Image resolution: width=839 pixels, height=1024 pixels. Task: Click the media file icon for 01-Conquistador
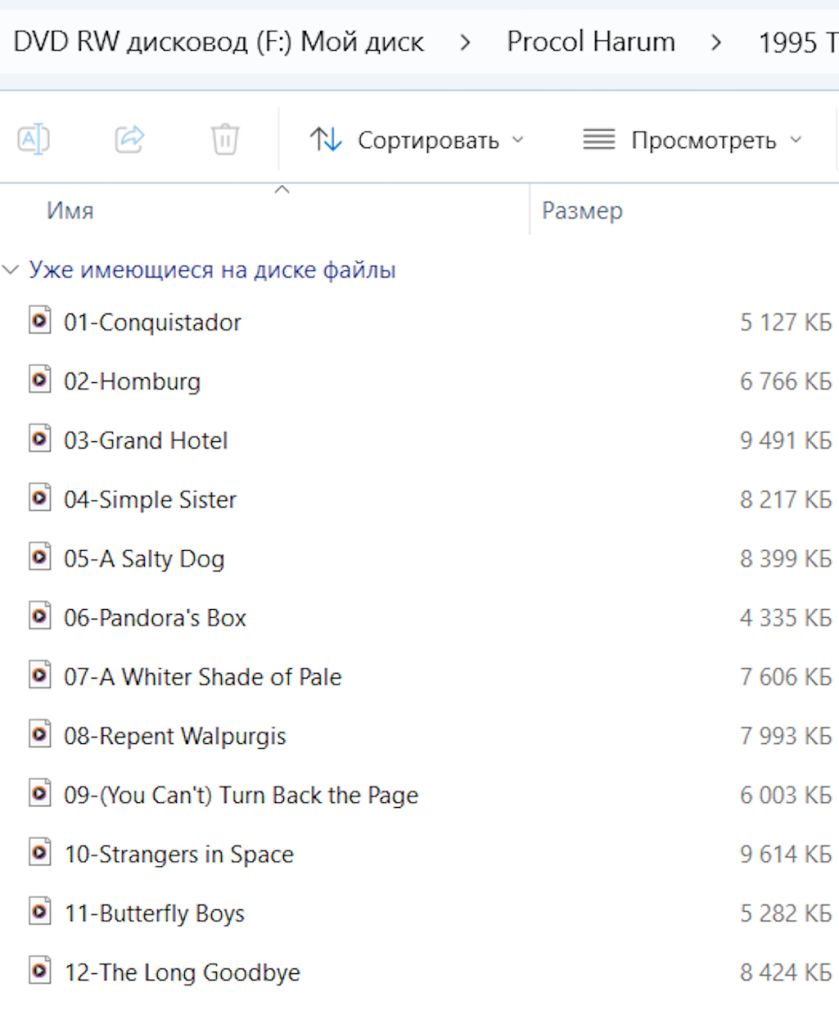[40, 321]
